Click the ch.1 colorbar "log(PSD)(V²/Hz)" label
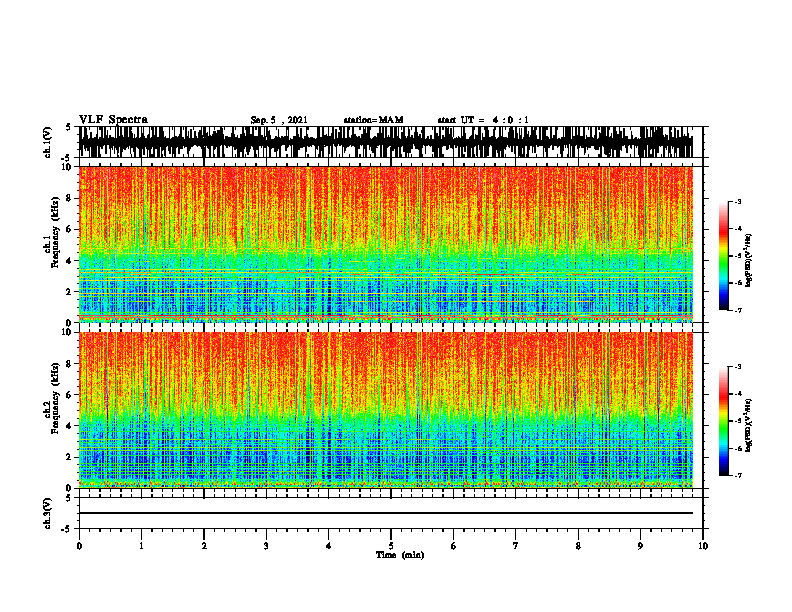The image size is (792, 612). pos(749,261)
